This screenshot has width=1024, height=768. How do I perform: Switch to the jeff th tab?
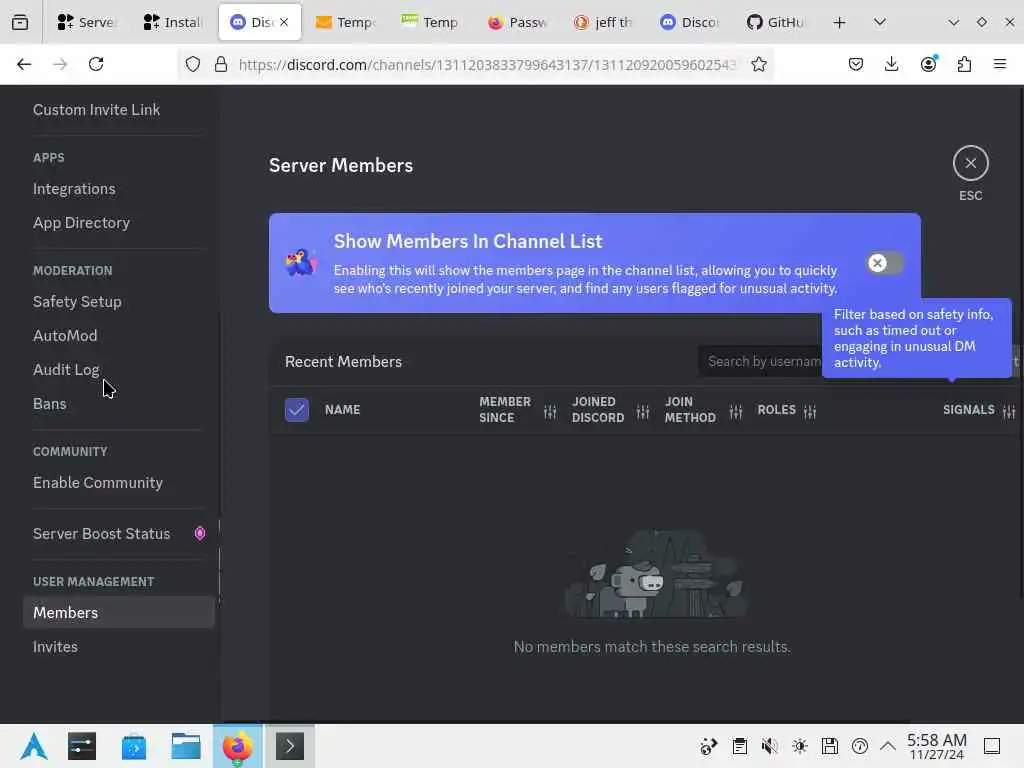pos(604,22)
